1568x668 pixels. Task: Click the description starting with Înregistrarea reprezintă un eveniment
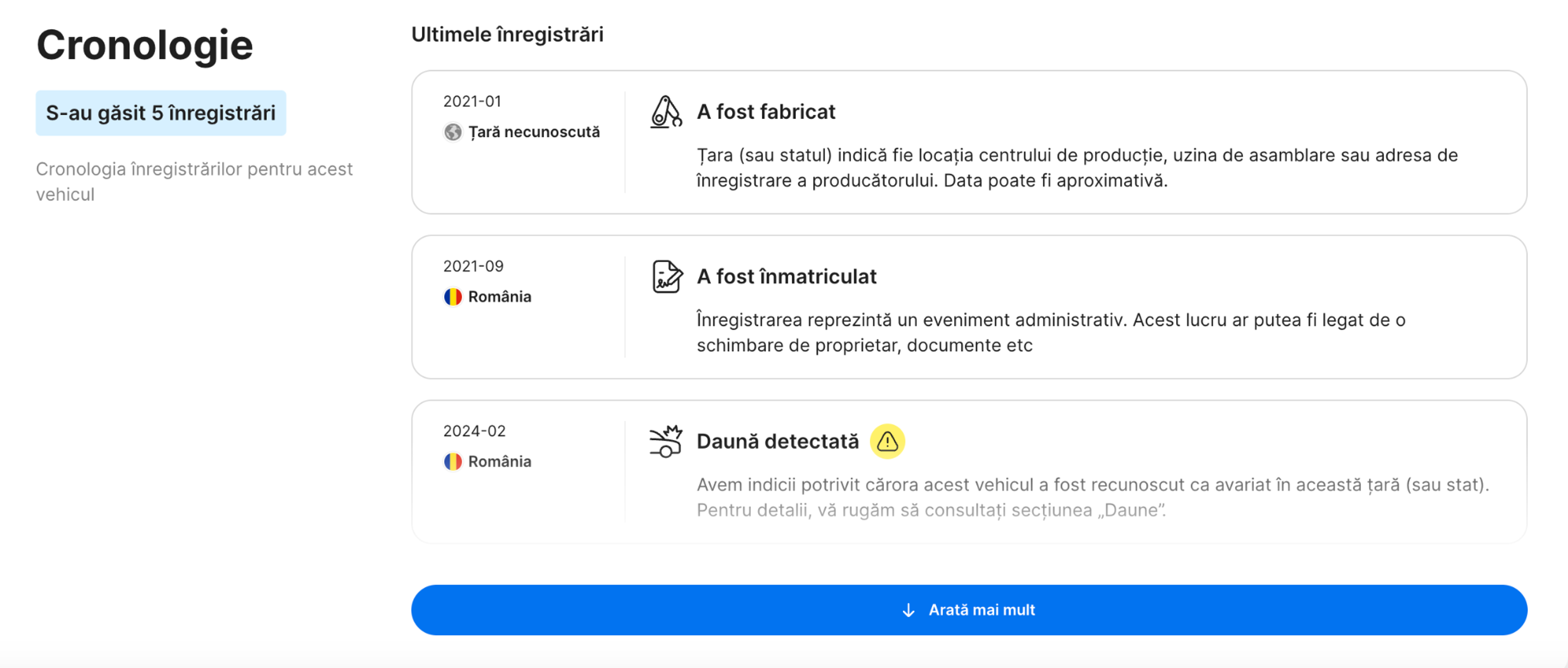click(x=1051, y=333)
